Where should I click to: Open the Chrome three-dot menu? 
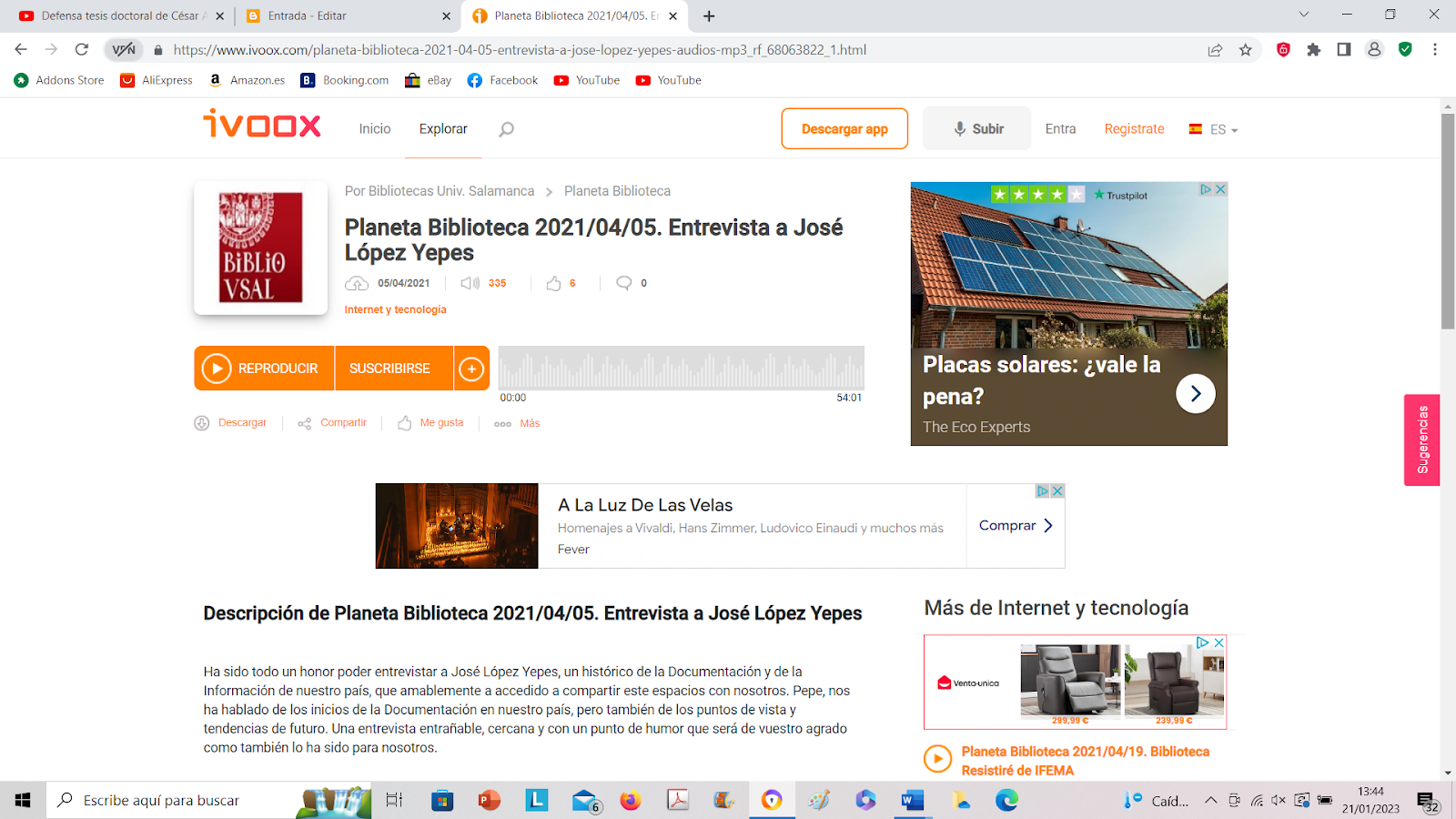coord(1435,50)
